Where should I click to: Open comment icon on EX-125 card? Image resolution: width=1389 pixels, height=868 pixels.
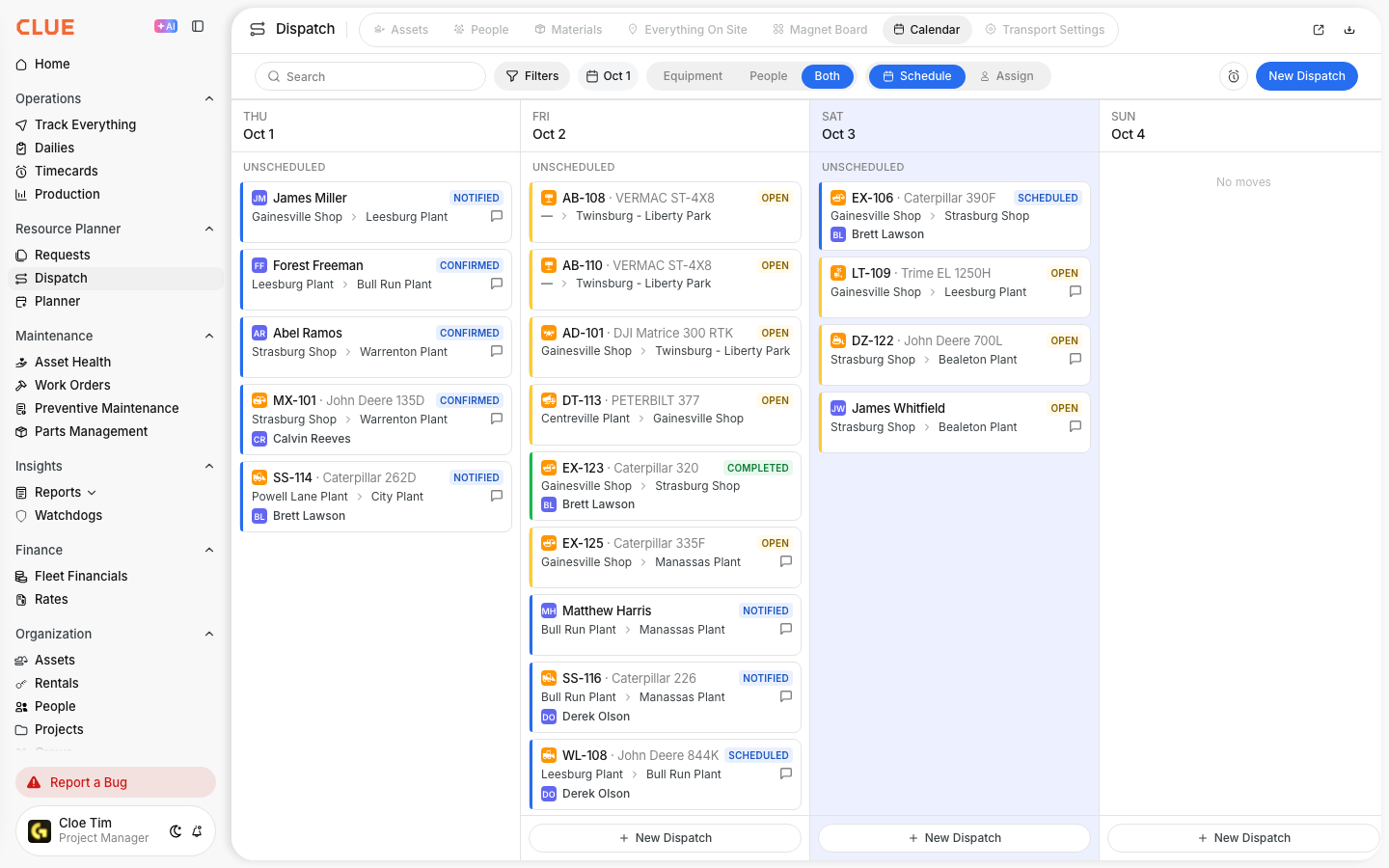point(786,561)
